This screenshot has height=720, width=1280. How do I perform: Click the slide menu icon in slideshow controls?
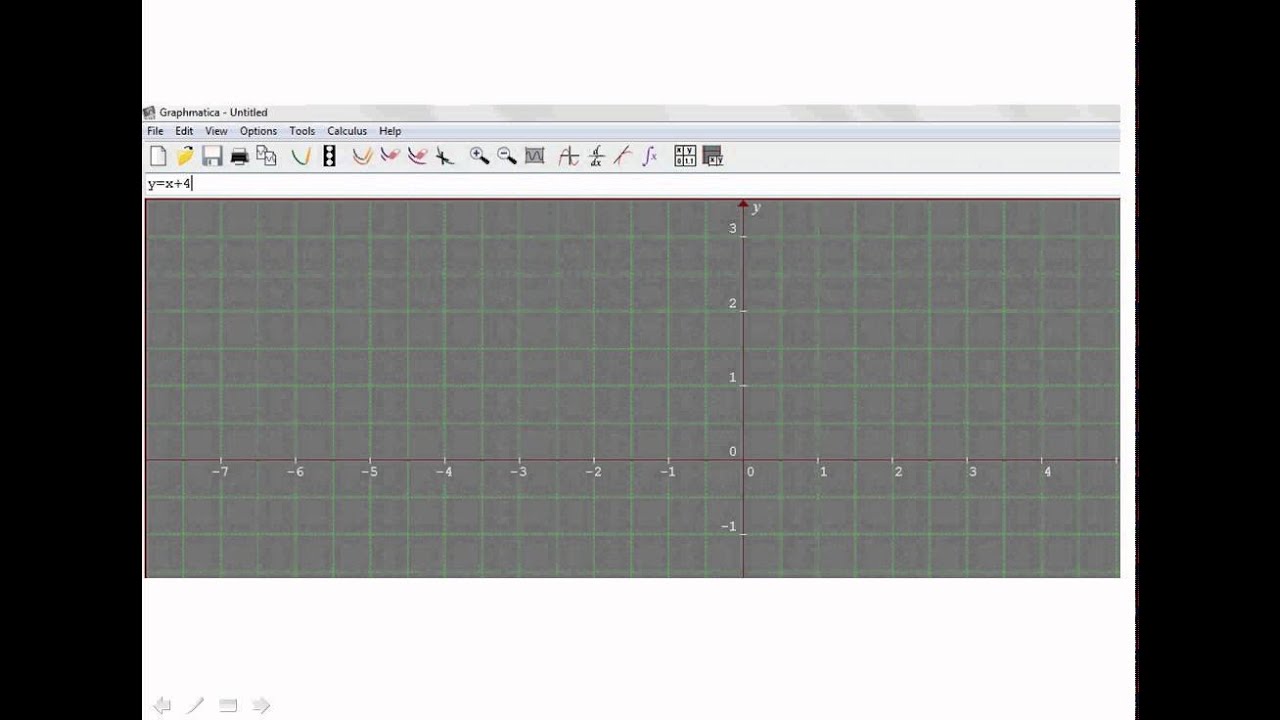pos(228,706)
